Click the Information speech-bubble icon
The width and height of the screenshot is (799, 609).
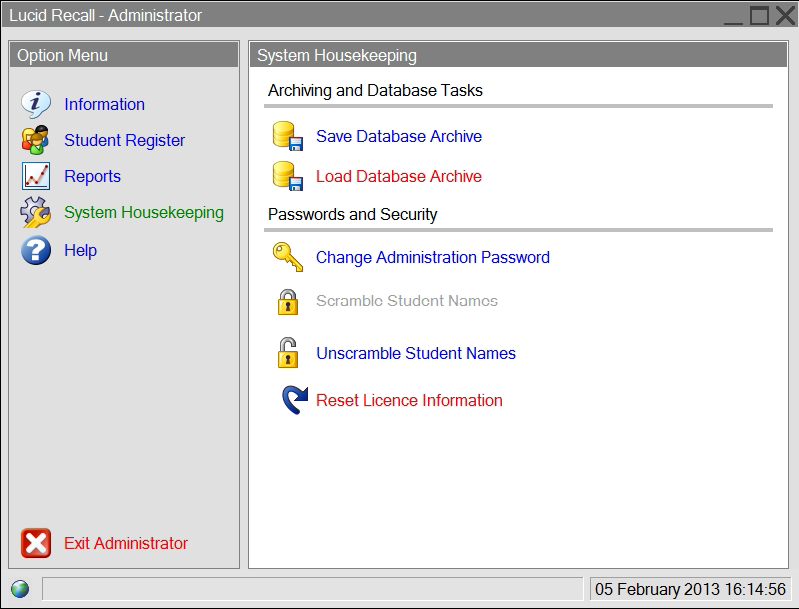36,104
